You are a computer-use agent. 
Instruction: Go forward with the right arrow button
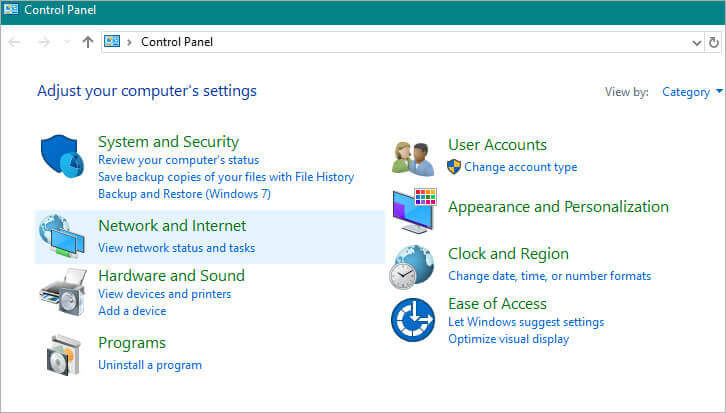click(44, 42)
